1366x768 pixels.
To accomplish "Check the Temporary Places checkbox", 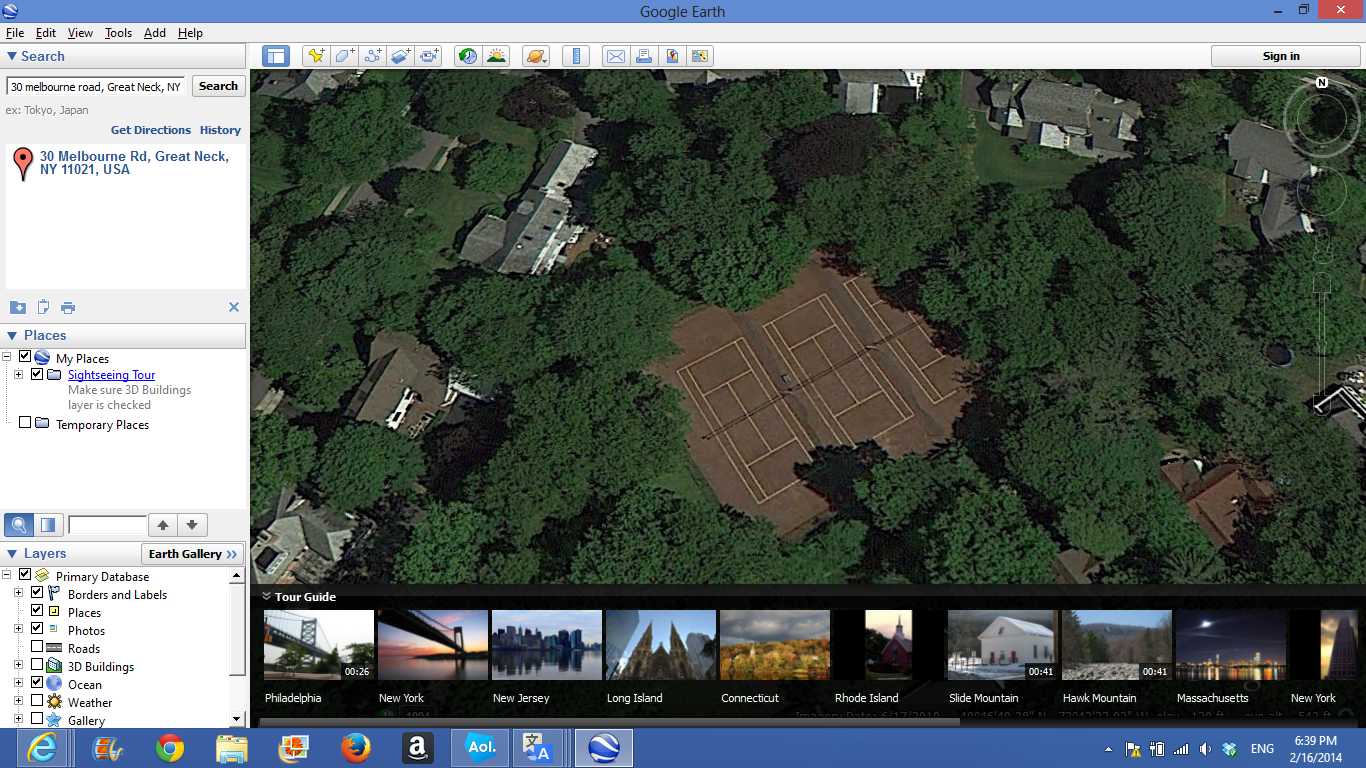I will tap(25, 424).
